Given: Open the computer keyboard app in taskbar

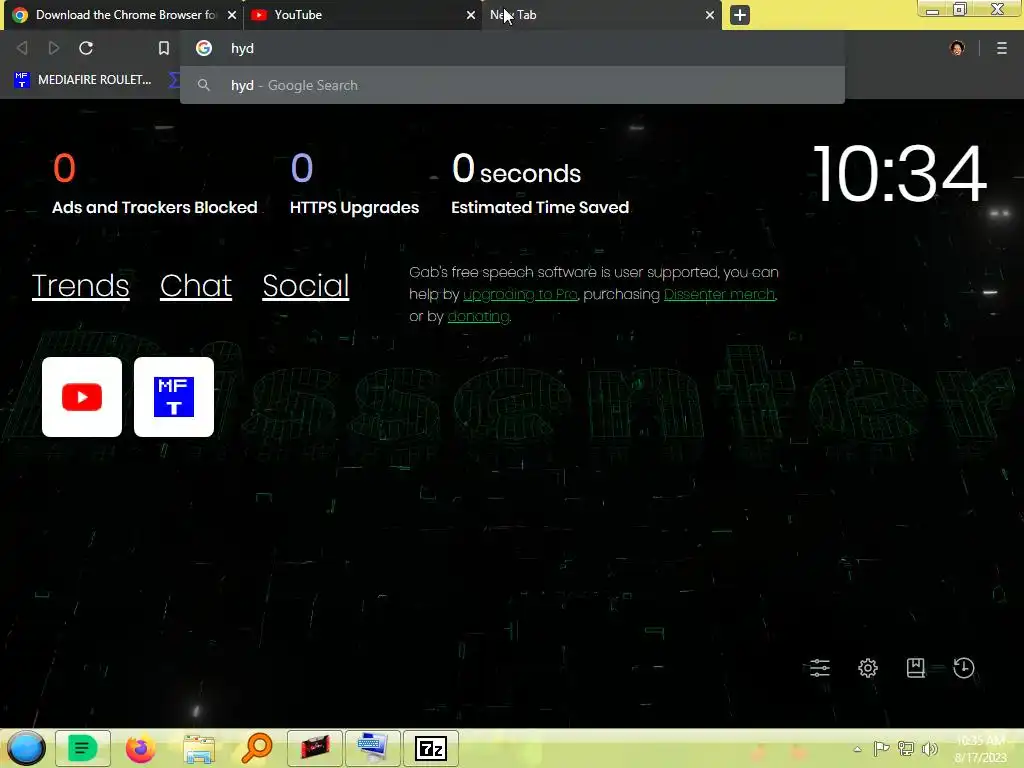Looking at the screenshot, I should [373, 748].
